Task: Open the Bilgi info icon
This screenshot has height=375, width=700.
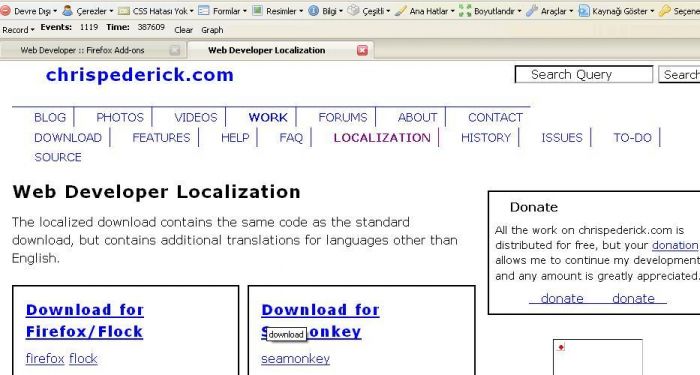Action: coord(314,10)
